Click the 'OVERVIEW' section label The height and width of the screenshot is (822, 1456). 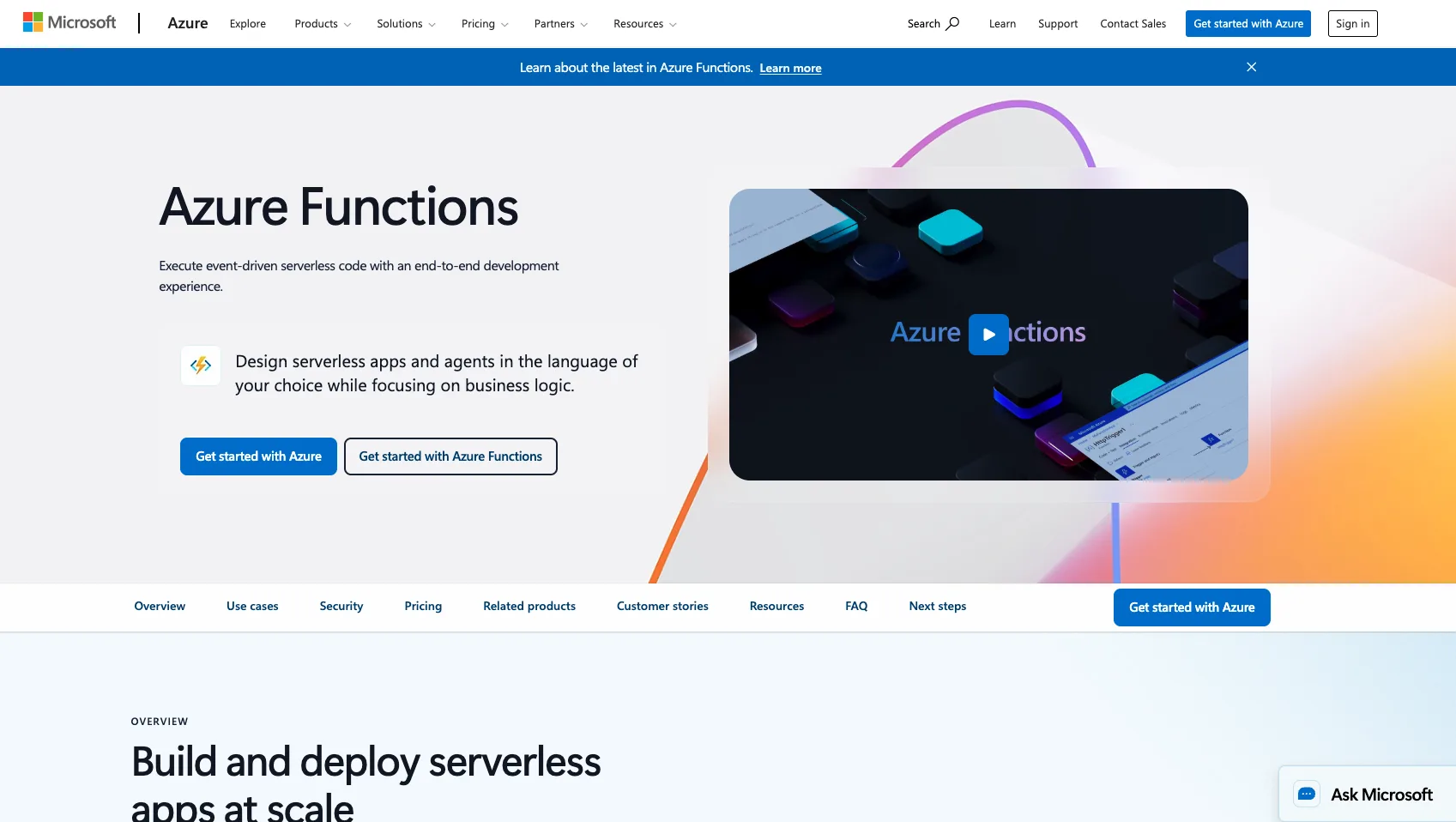click(160, 722)
